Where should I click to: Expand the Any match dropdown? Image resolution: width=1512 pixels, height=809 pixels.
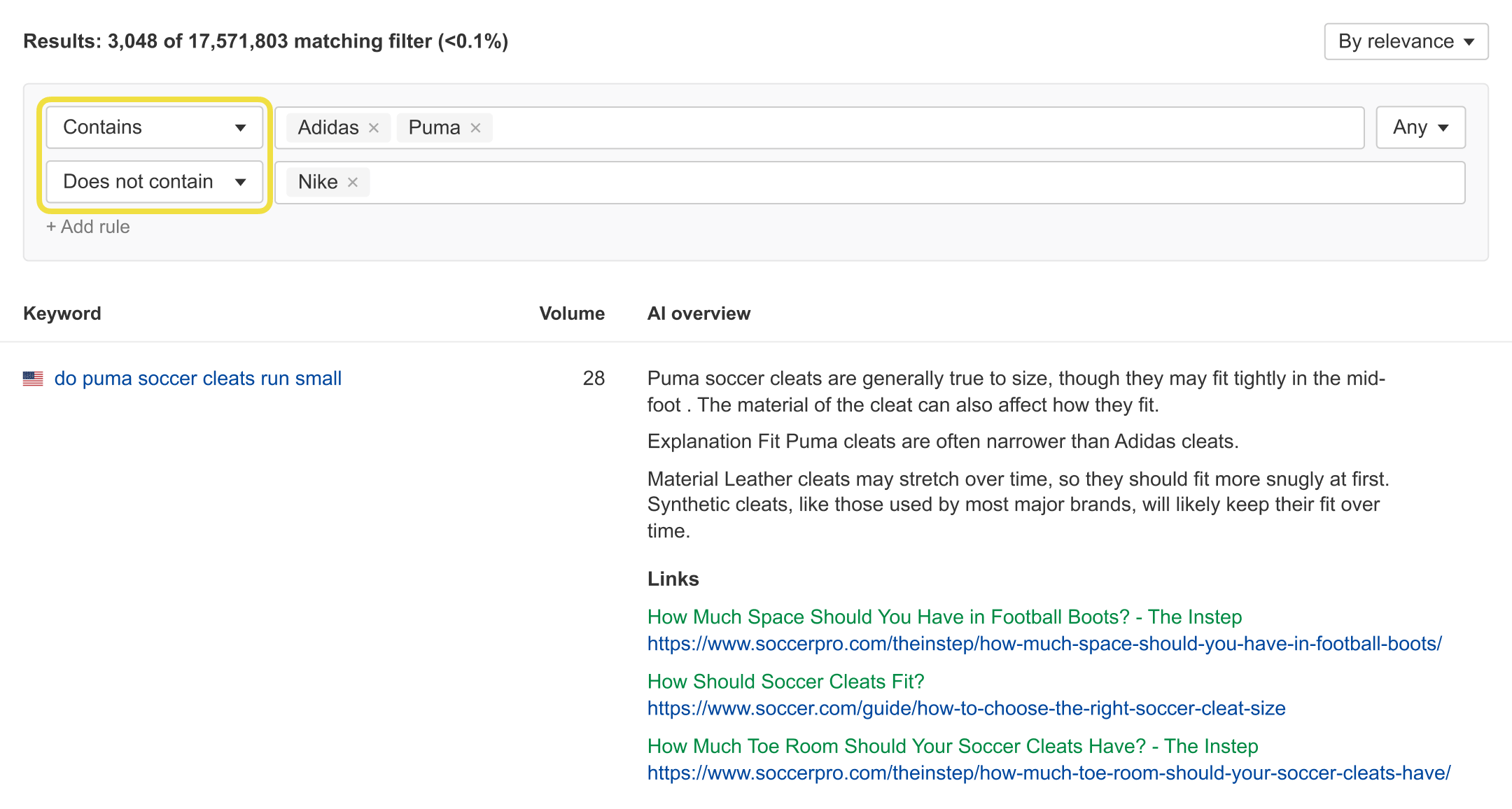pyautogui.click(x=1420, y=127)
